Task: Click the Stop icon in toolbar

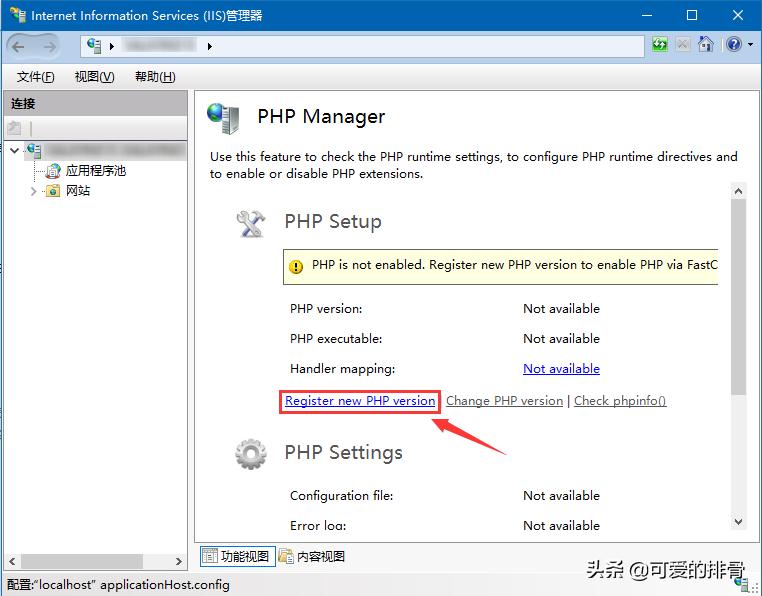Action: click(682, 45)
